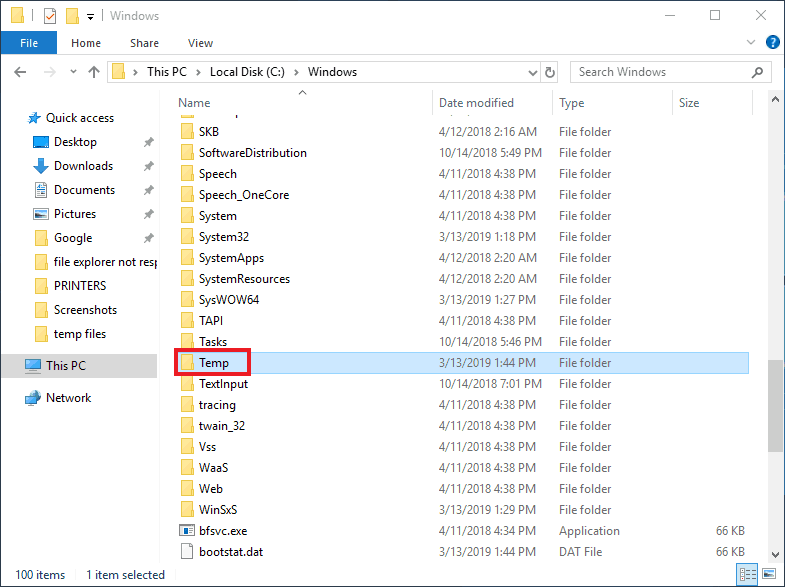Select the SKB folder
The image size is (785, 587).
pos(209,132)
